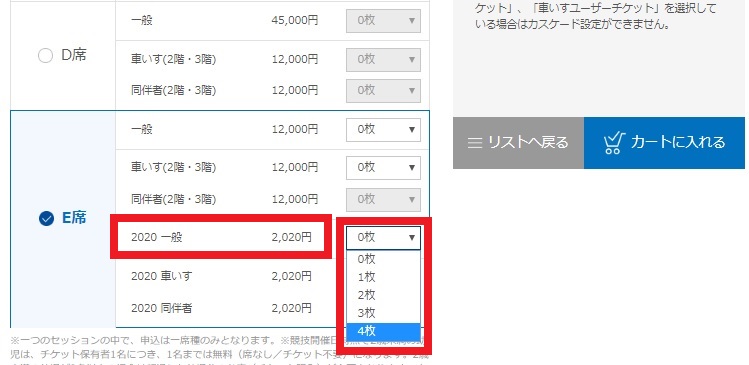
Task: Click the 2,020円 price of 2020 同伴者
Action: (291, 308)
